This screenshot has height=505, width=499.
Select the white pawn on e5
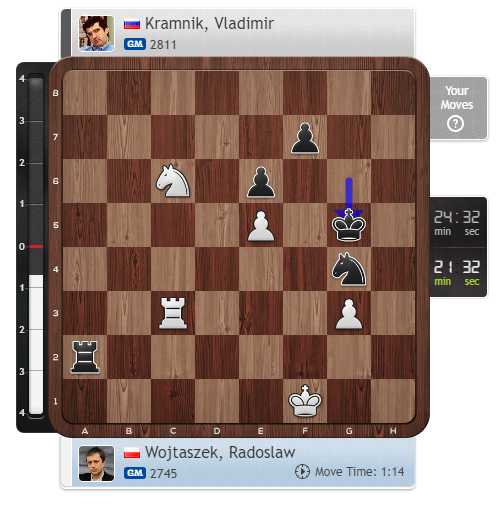click(261, 226)
